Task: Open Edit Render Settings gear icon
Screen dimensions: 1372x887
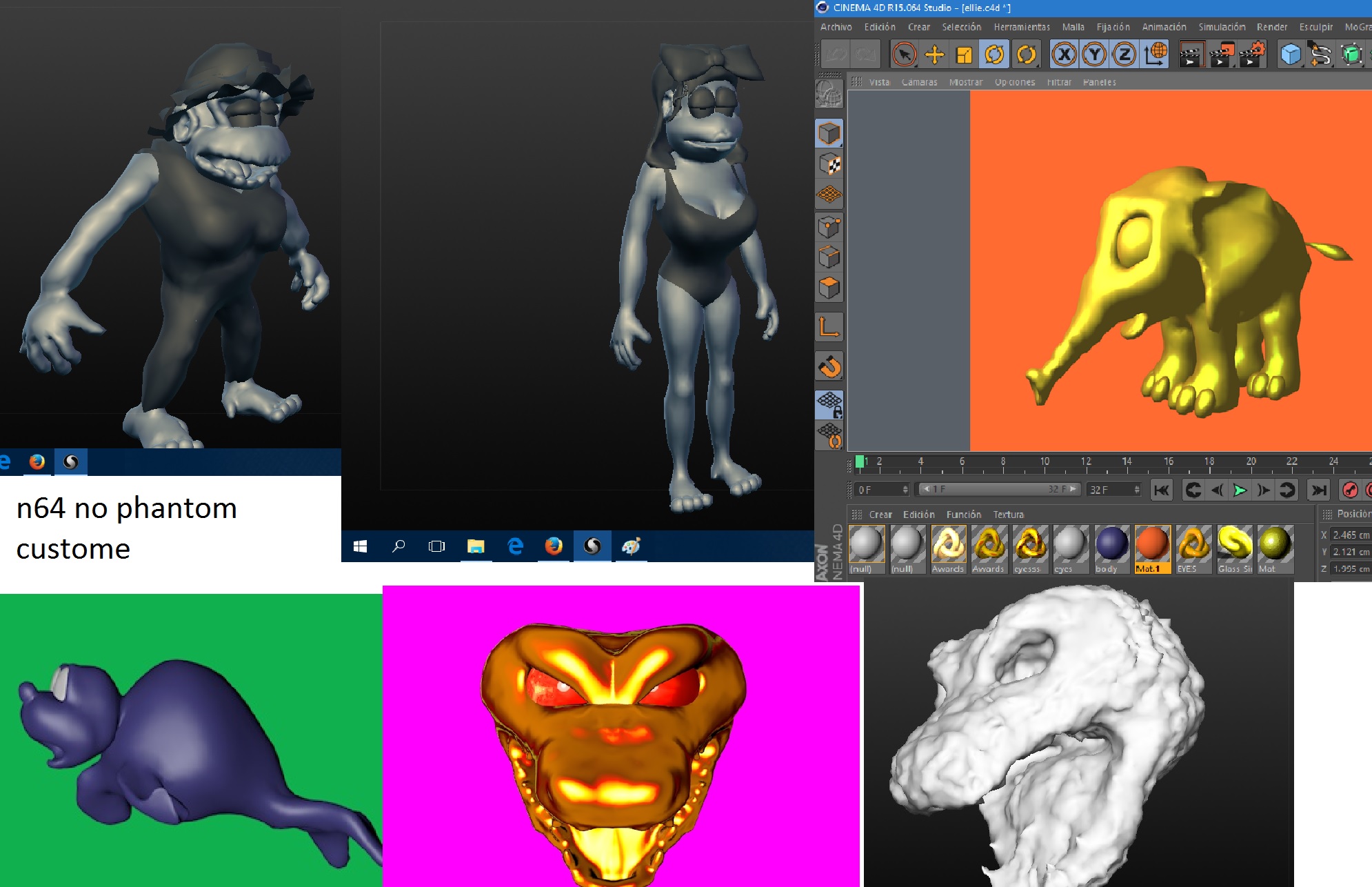Action: [x=1253, y=54]
